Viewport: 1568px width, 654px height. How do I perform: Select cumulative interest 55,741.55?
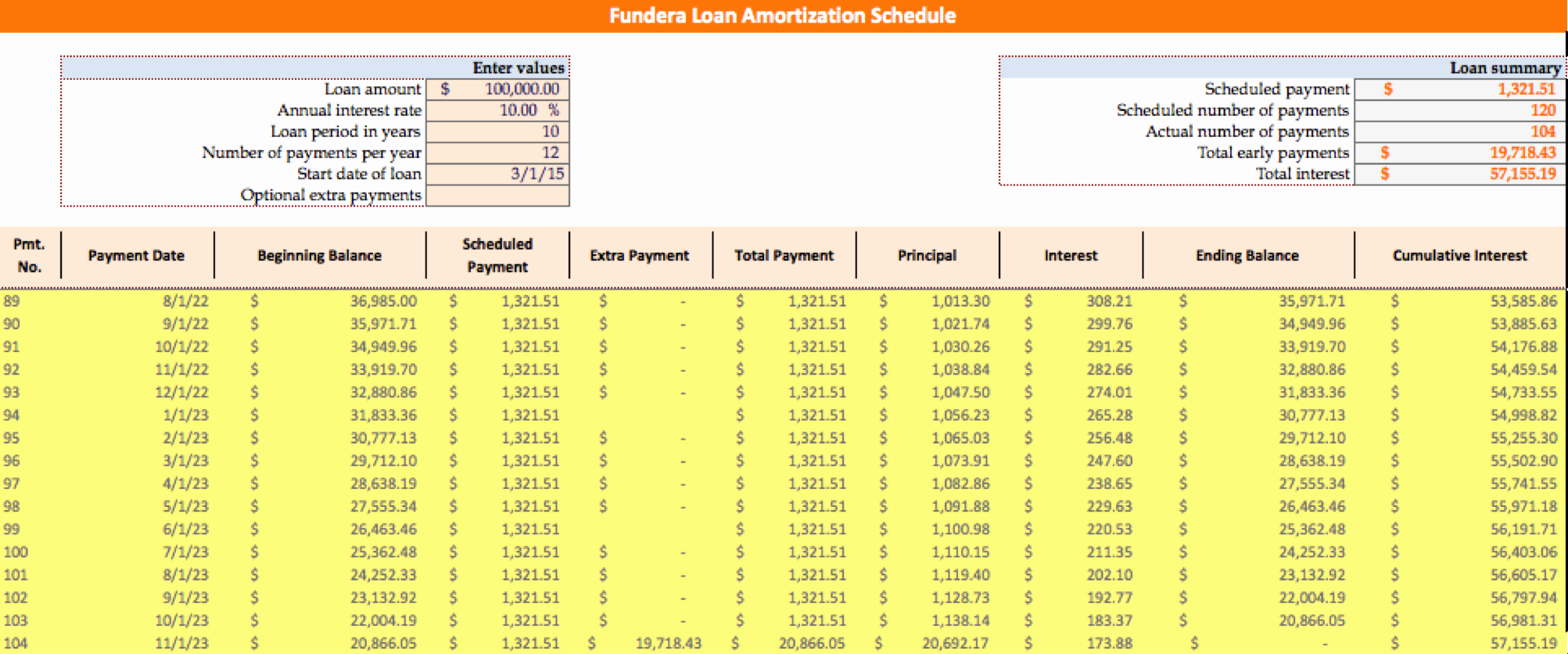1523,483
